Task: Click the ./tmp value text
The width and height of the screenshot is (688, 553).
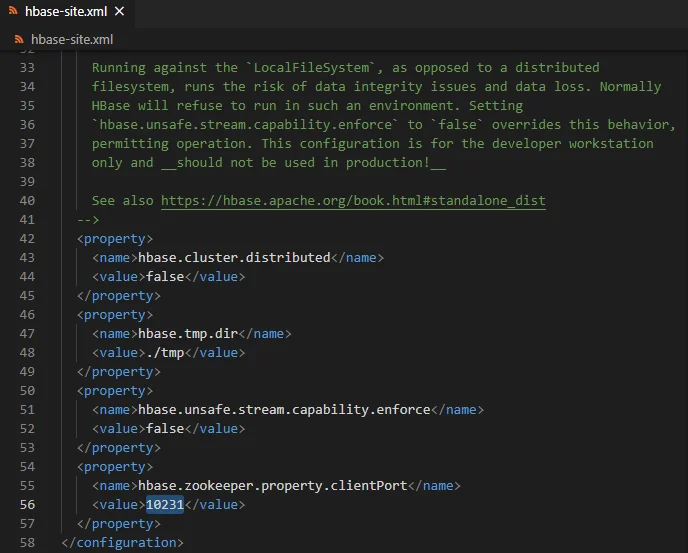Action: pos(165,352)
